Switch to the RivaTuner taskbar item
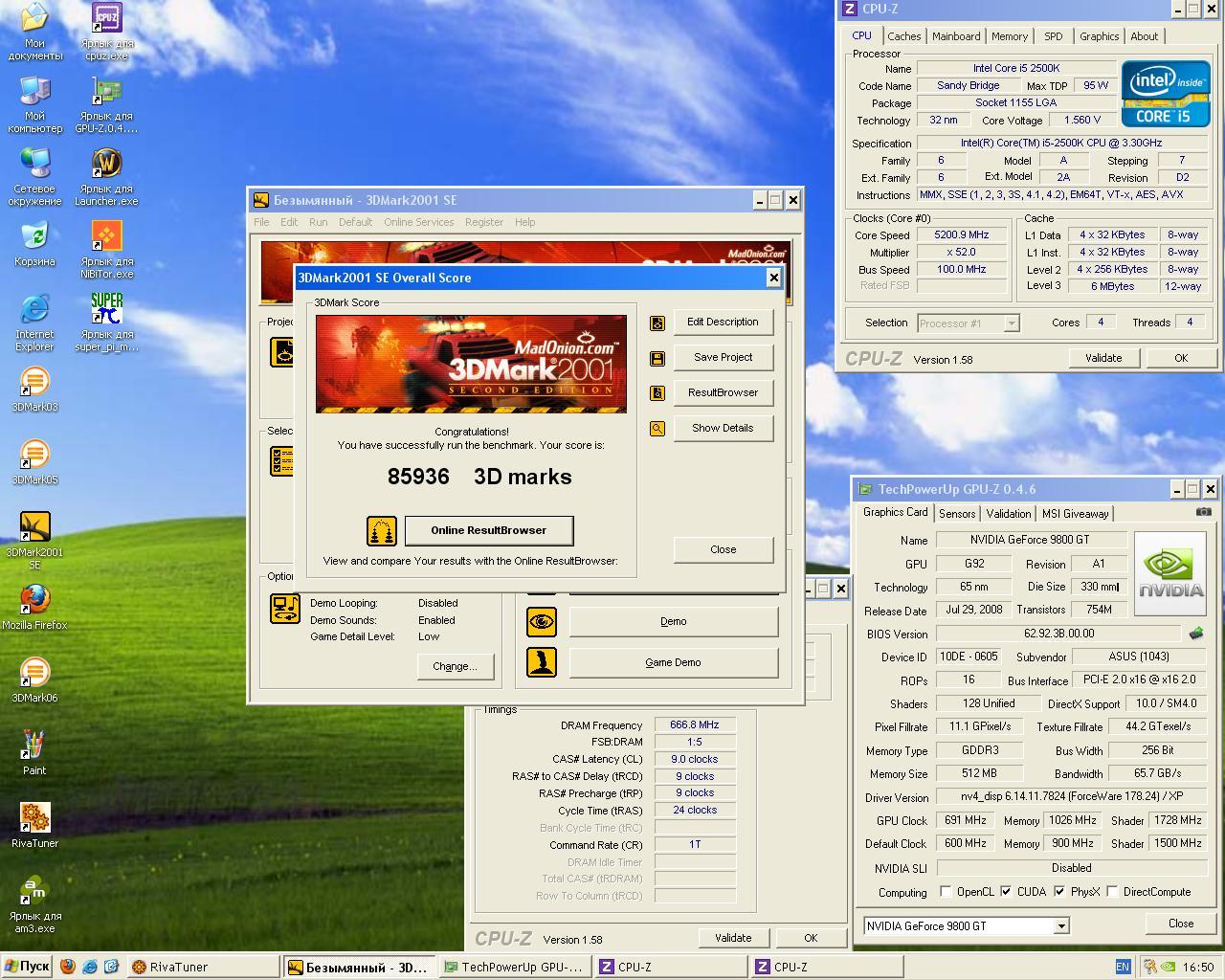The image size is (1225, 980). pyautogui.click(x=204, y=967)
